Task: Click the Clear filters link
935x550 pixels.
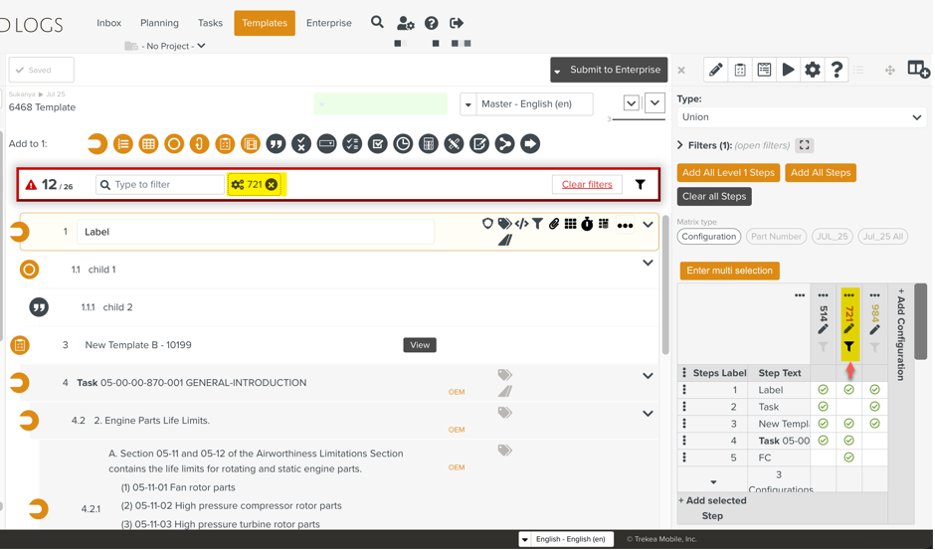Action: (587, 185)
